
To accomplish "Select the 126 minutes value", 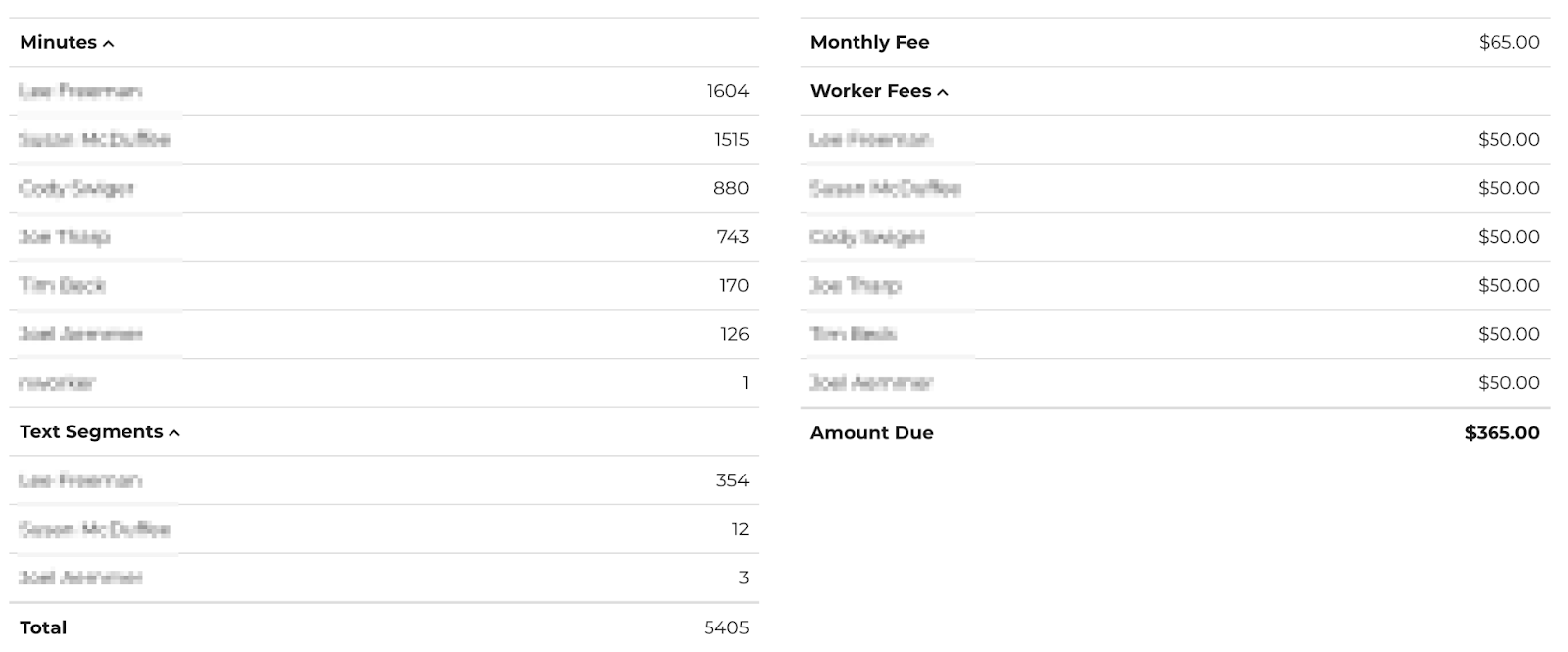I will pyautogui.click(x=734, y=334).
